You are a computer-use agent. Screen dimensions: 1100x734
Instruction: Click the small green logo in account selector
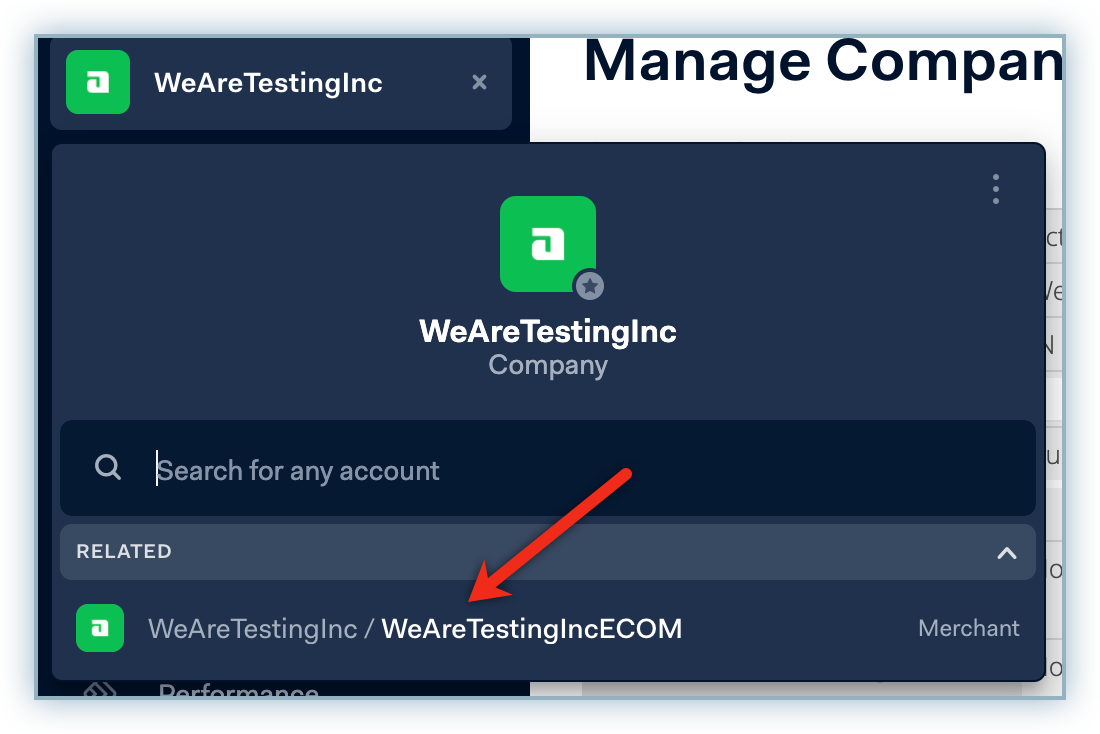tap(98, 82)
